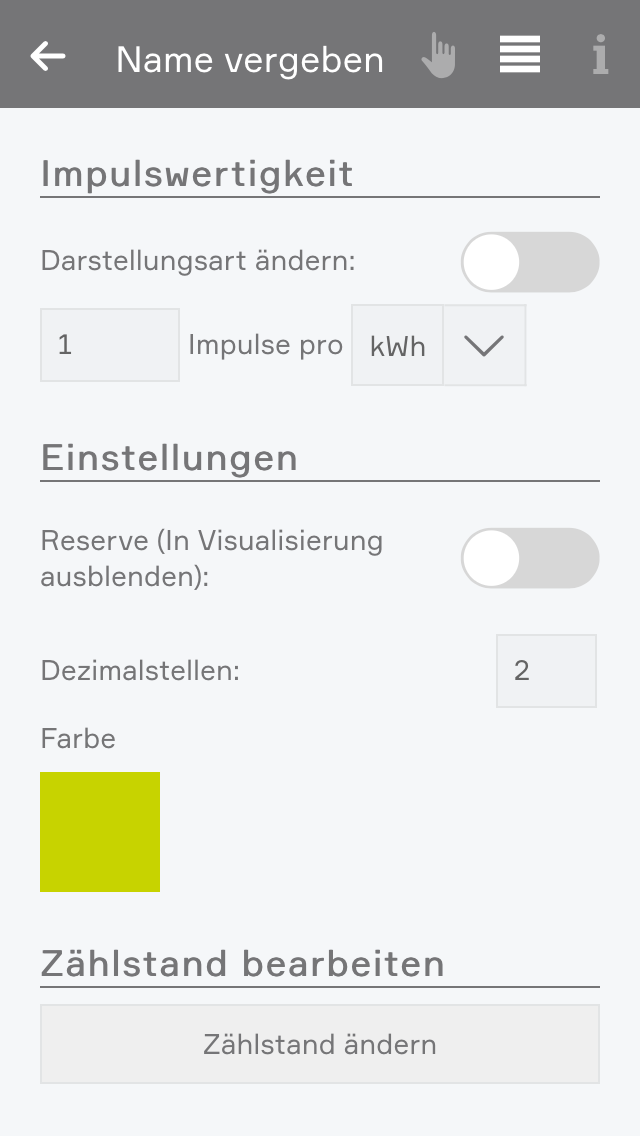Click the Zählstand bearbeiten section heading
640x1136 pixels.
coord(242,964)
